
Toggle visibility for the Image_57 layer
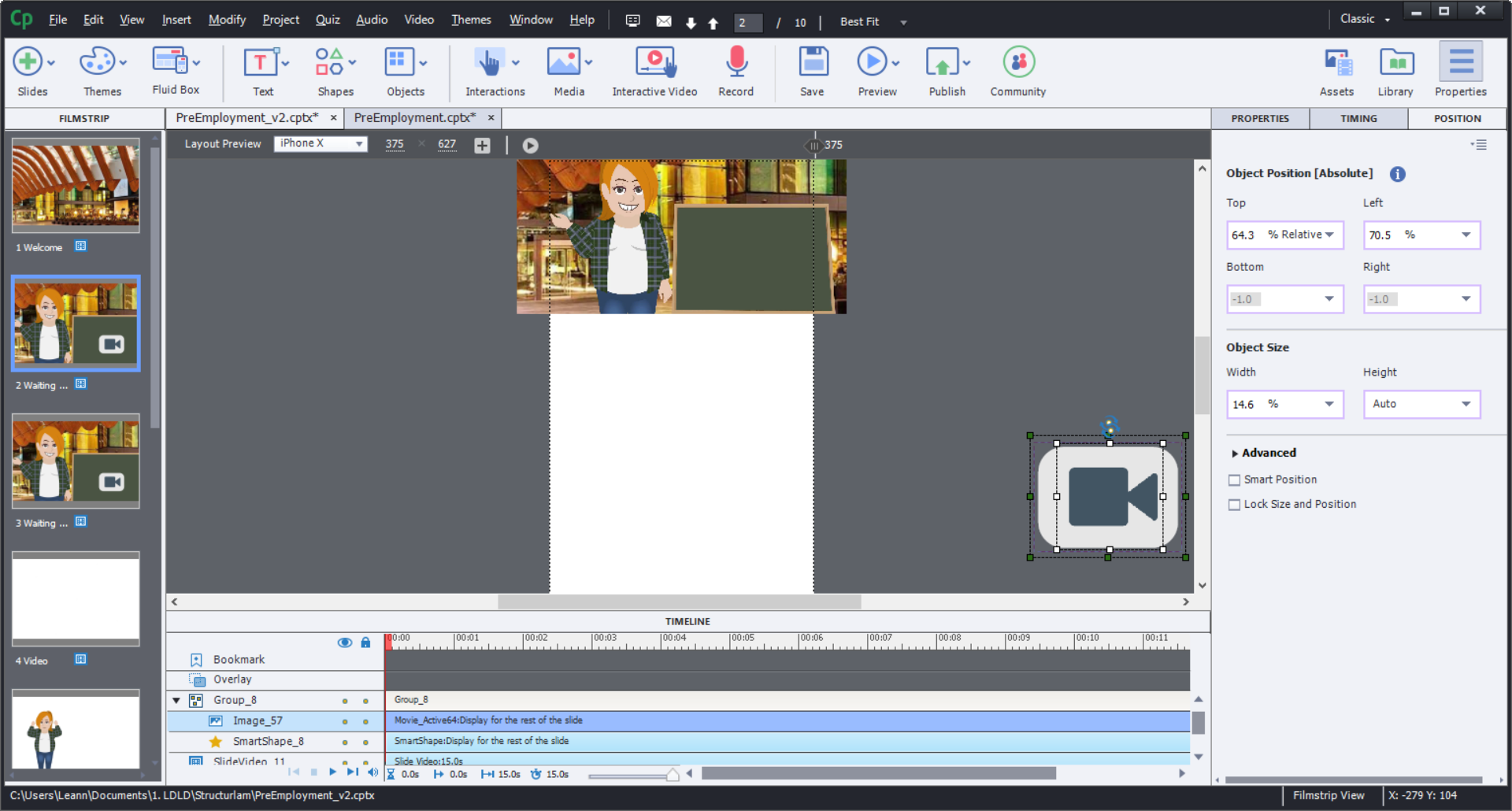tap(344, 720)
